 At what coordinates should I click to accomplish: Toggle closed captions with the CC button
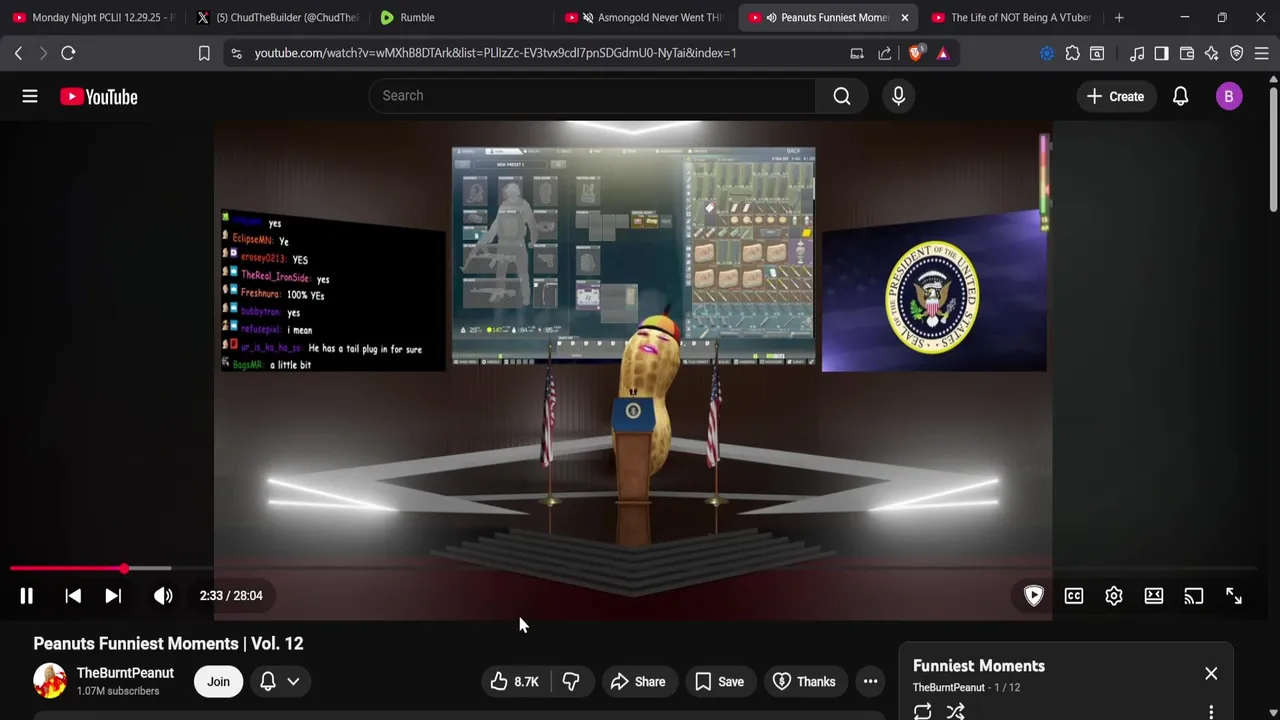(x=1074, y=596)
